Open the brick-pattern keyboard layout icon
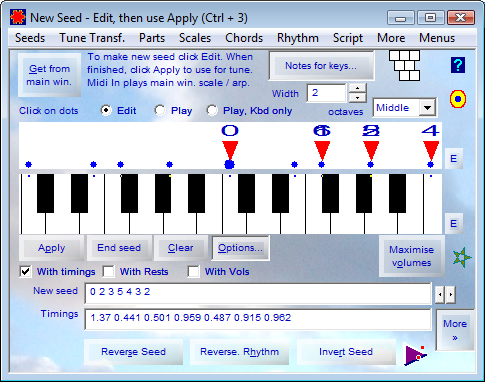Image resolution: width=485 pixels, height=382 pixels. click(405, 65)
